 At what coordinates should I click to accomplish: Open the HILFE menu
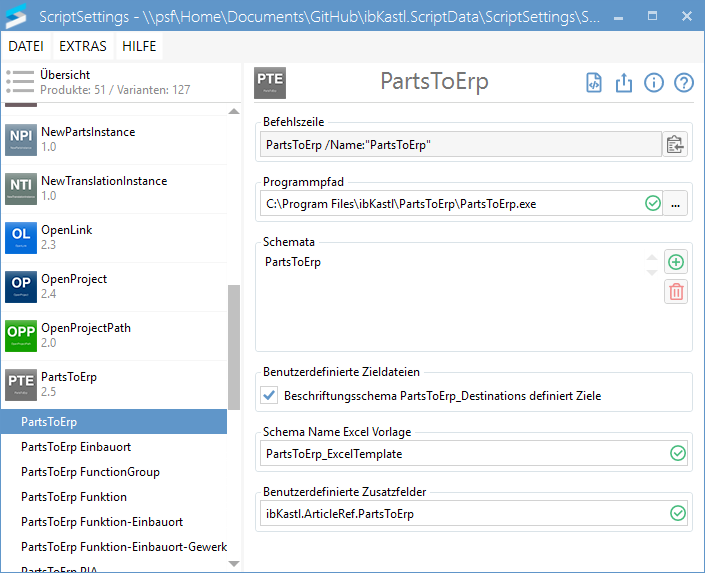[x=139, y=47]
